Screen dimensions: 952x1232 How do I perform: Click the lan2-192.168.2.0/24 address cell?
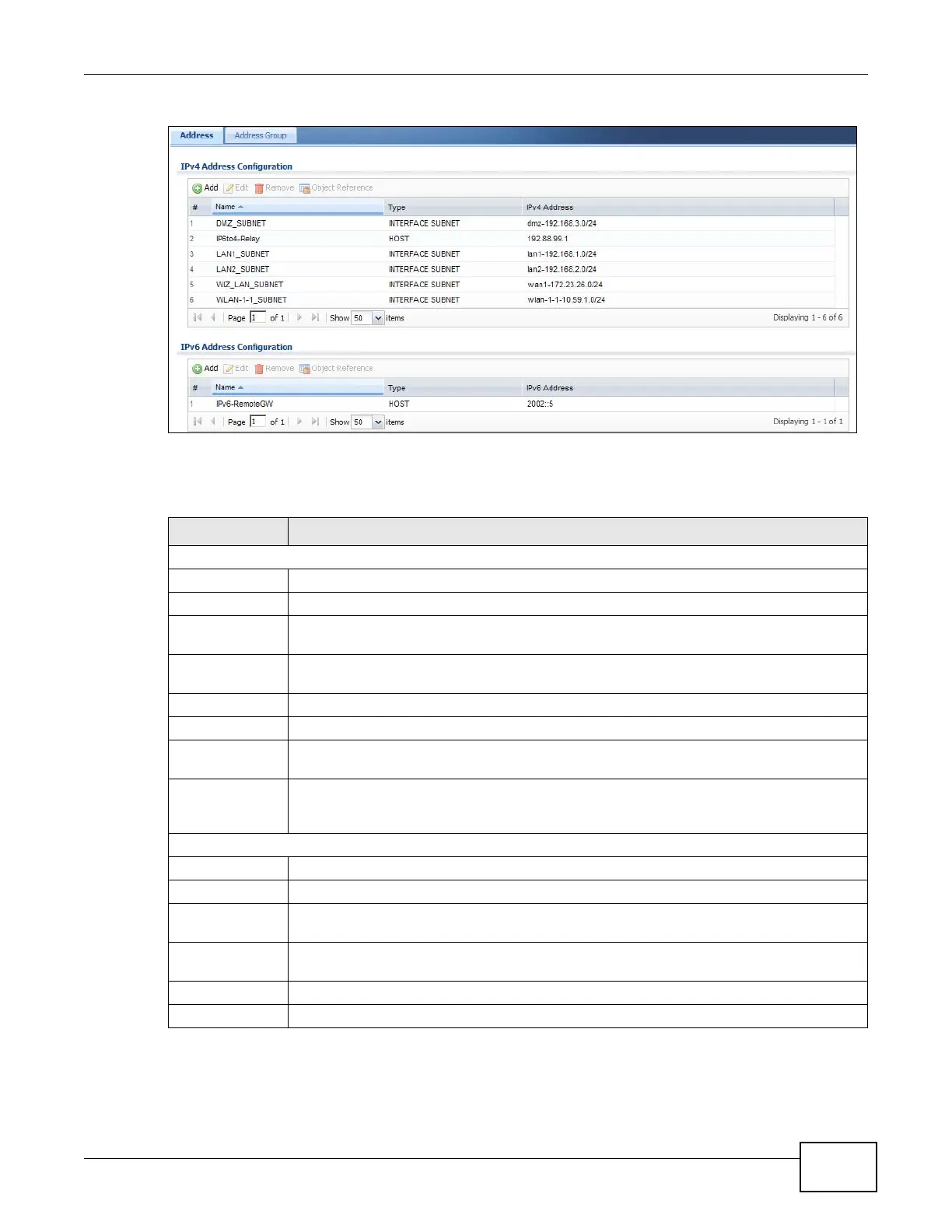click(x=562, y=269)
